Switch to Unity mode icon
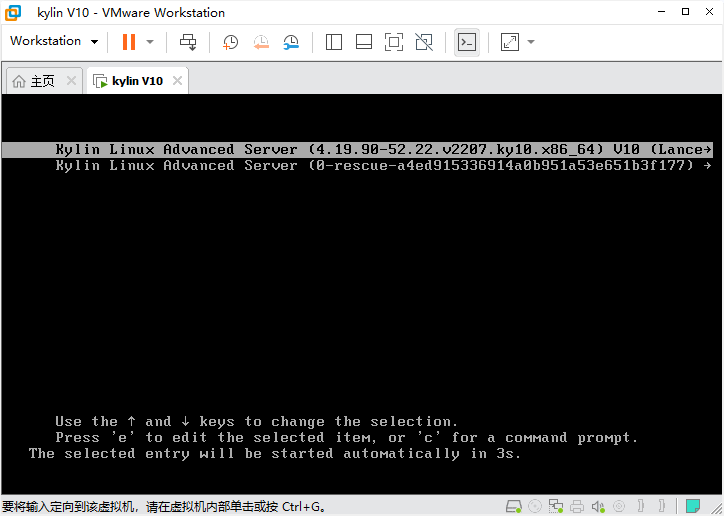The height and width of the screenshot is (516, 724). click(424, 42)
